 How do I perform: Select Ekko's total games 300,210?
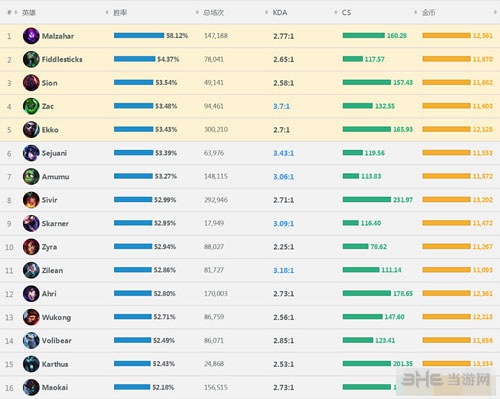[x=216, y=129]
